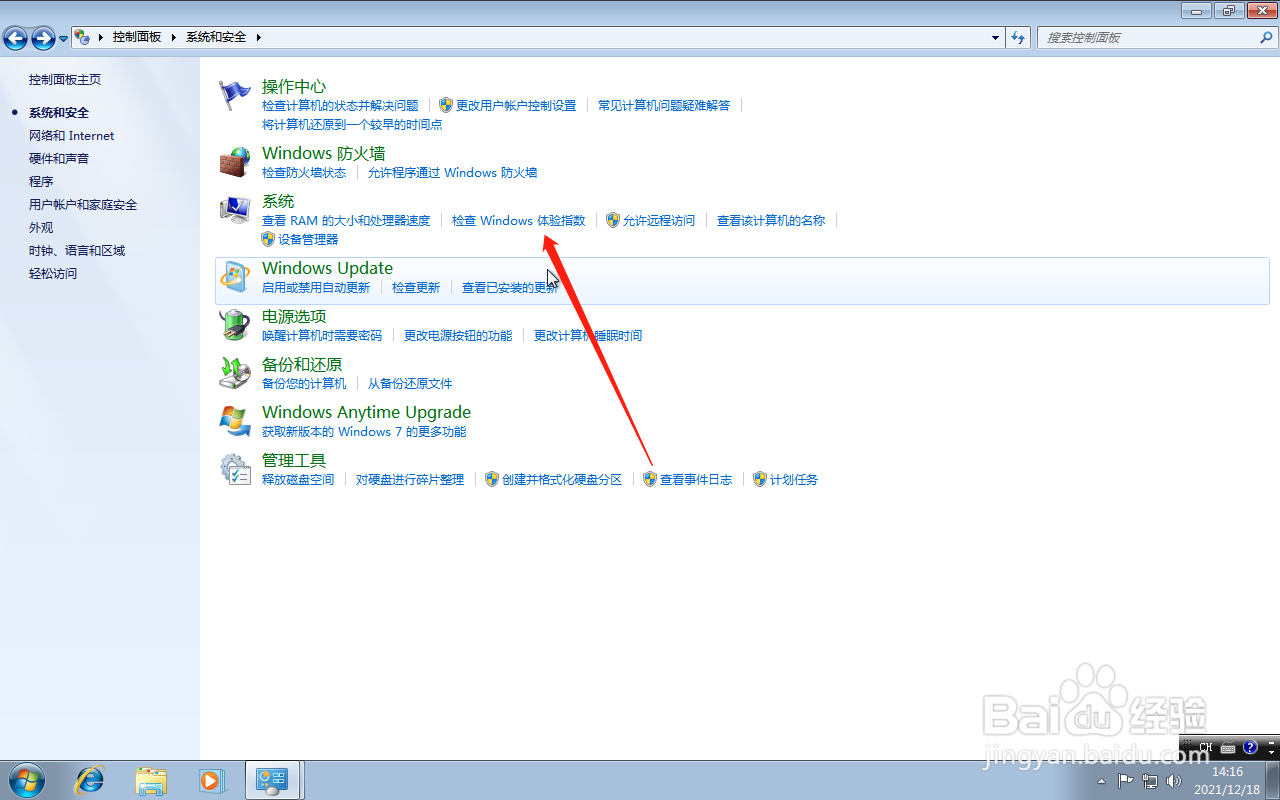This screenshot has height=800, width=1280.
Task: Open the 系统 heading link
Action: tap(278, 201)
